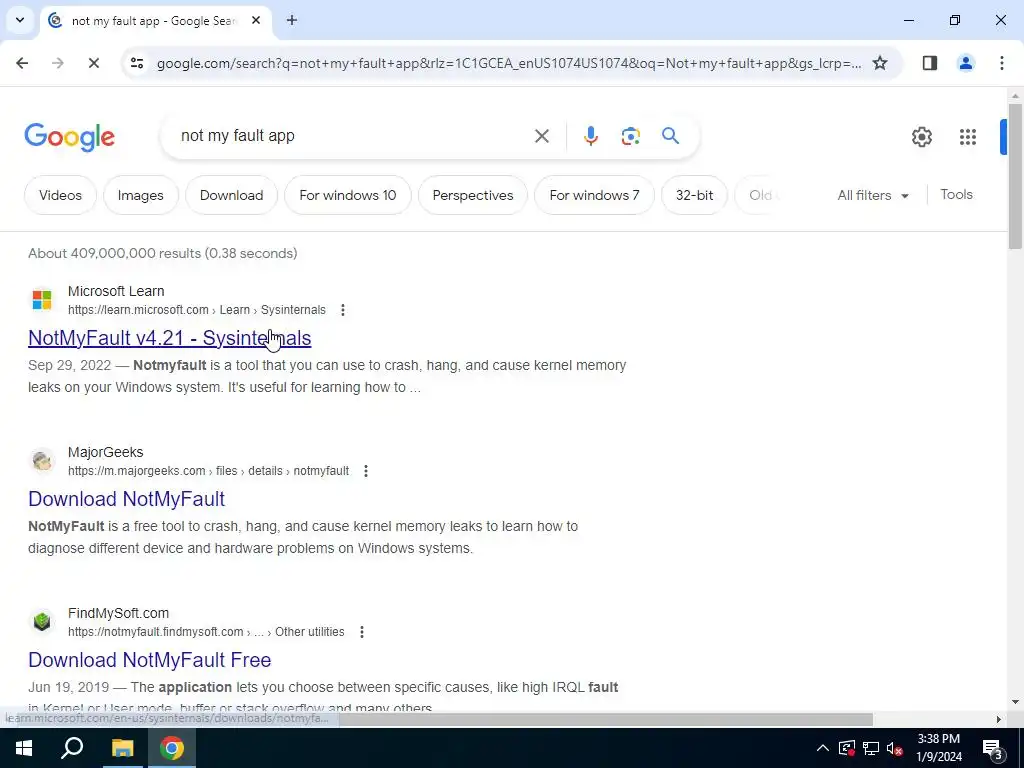View site information icon in address bar
1024x768 pixels.
click(x=136, y=63)
